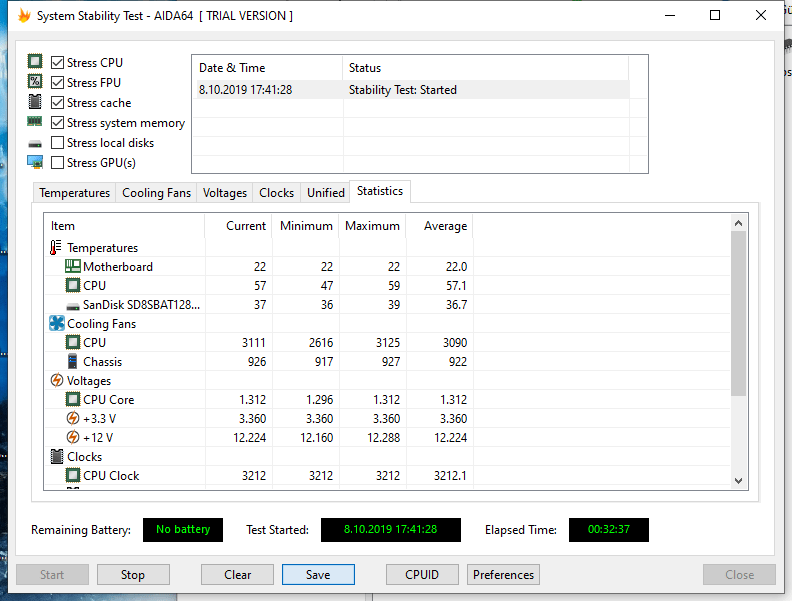This screenshot has height=601, width=792.
Task: Uncheck the Stress FPU checkbox
Action: coord(58,82)
